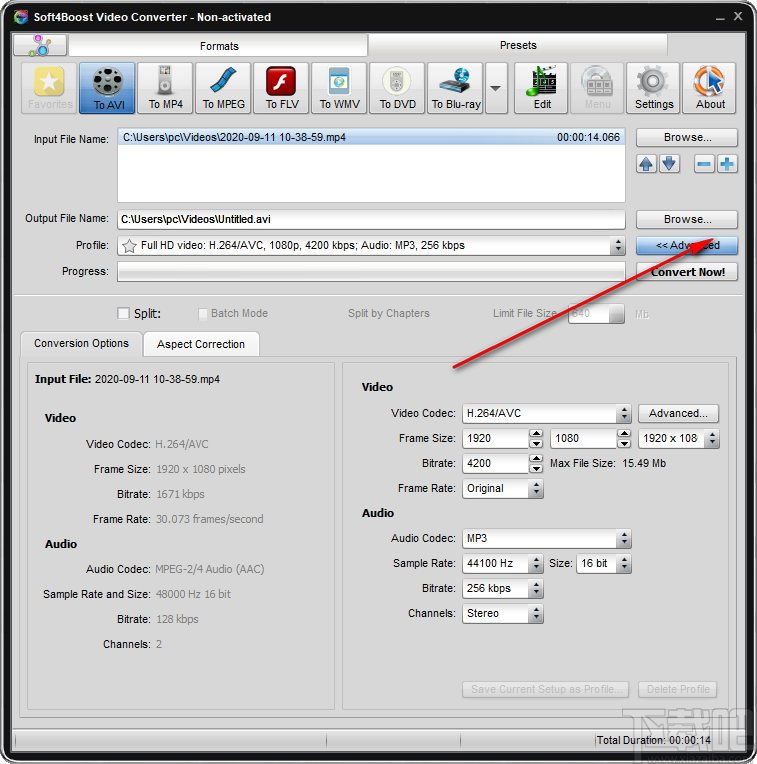The width and height of the screenshot is (757, 764).
Task: Click the video Bitrate 4200 field
Action: (x=495, y=464)
